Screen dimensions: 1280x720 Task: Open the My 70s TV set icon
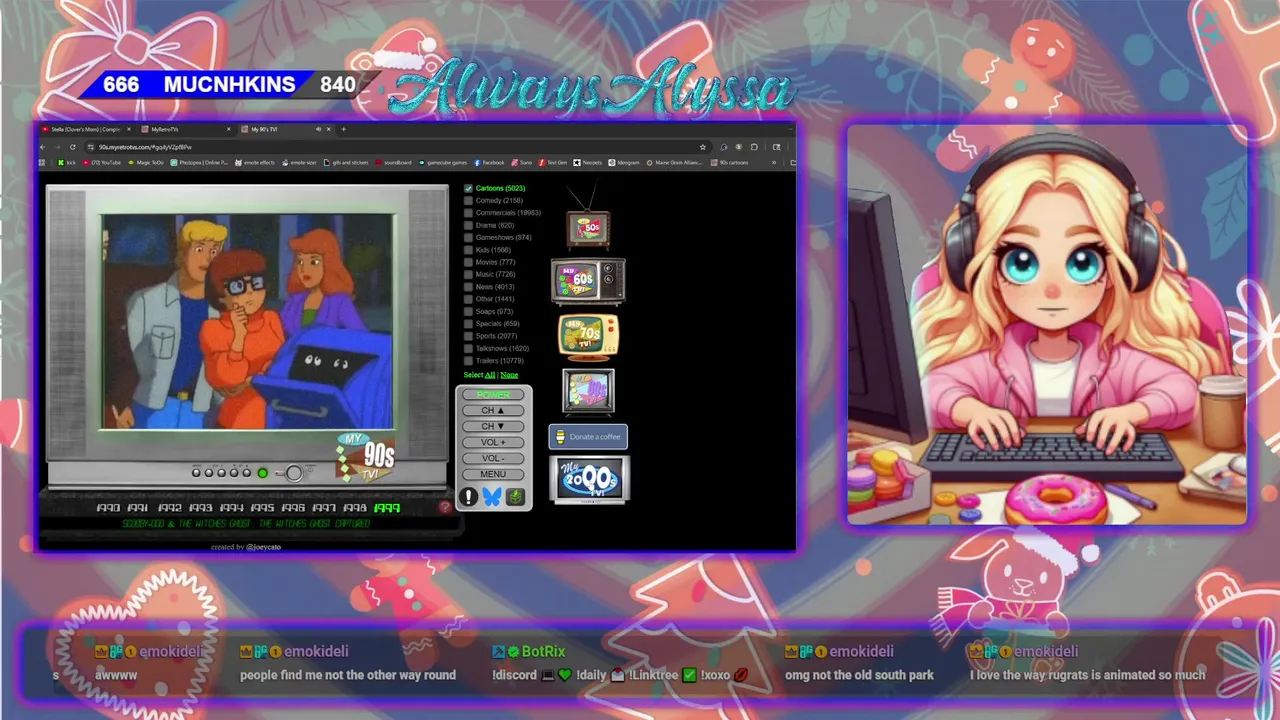[x=588, y=336]
